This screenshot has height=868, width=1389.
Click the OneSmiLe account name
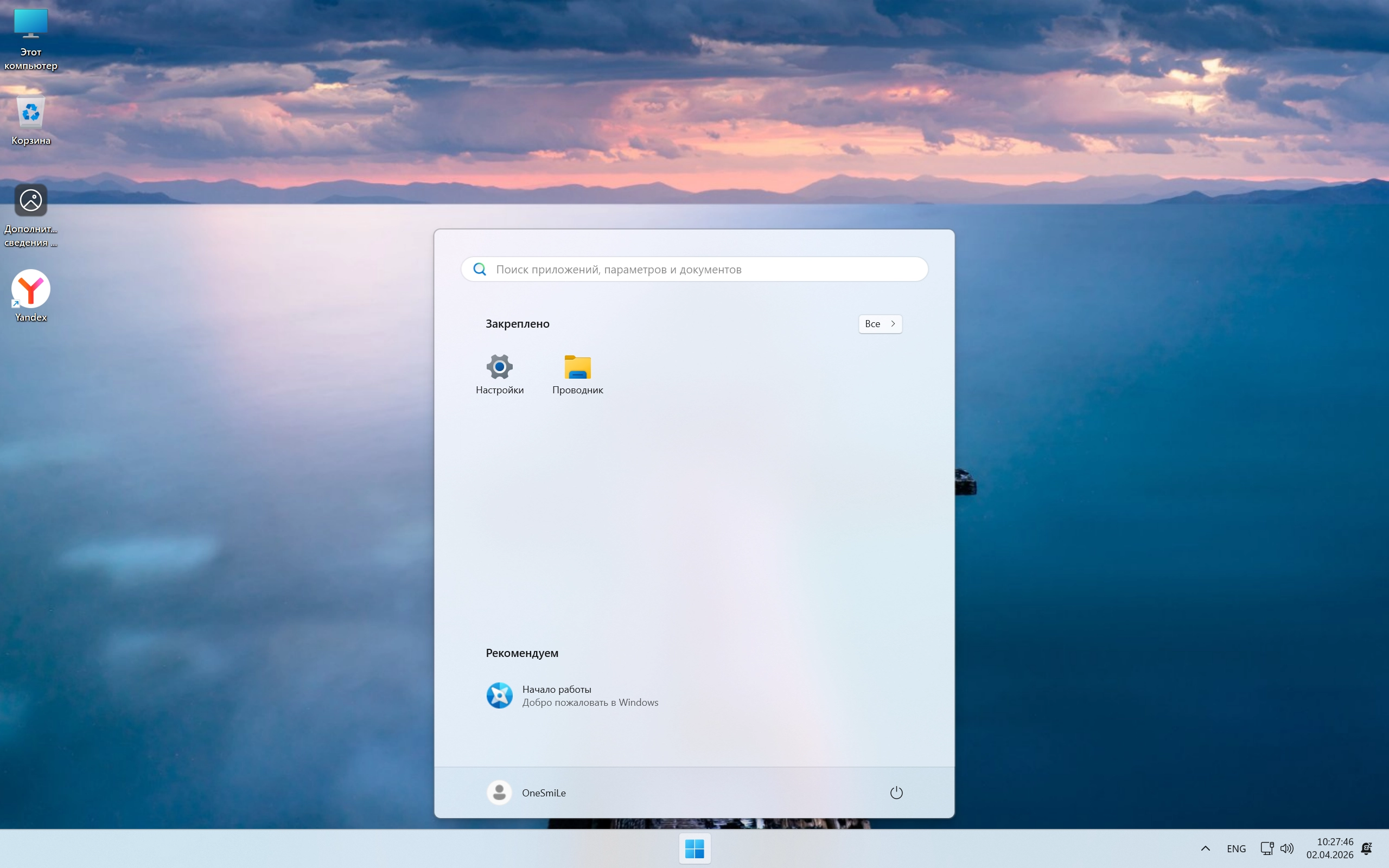point(544,793)
